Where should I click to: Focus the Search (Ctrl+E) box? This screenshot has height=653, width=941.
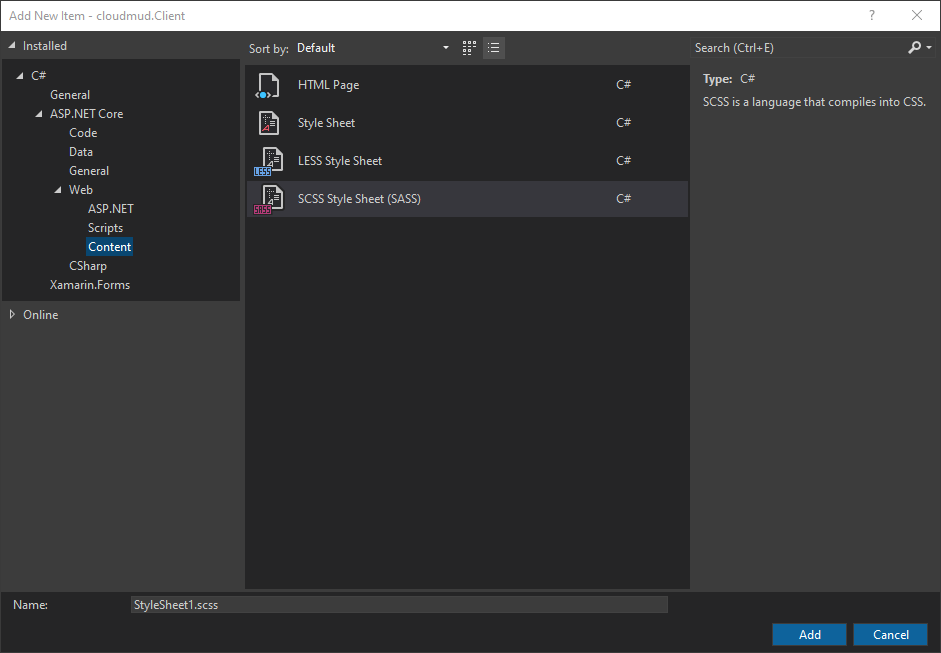[x=798, y=47]
